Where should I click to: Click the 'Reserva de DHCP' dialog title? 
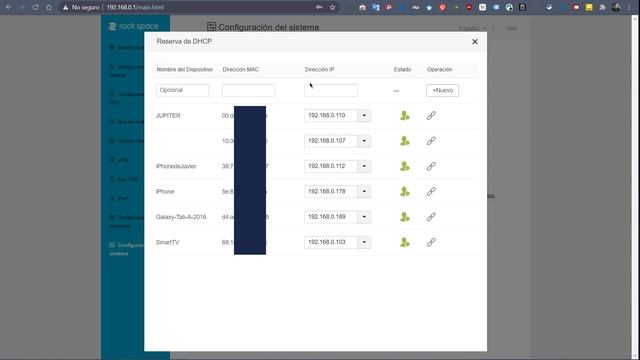click(184, 41)
